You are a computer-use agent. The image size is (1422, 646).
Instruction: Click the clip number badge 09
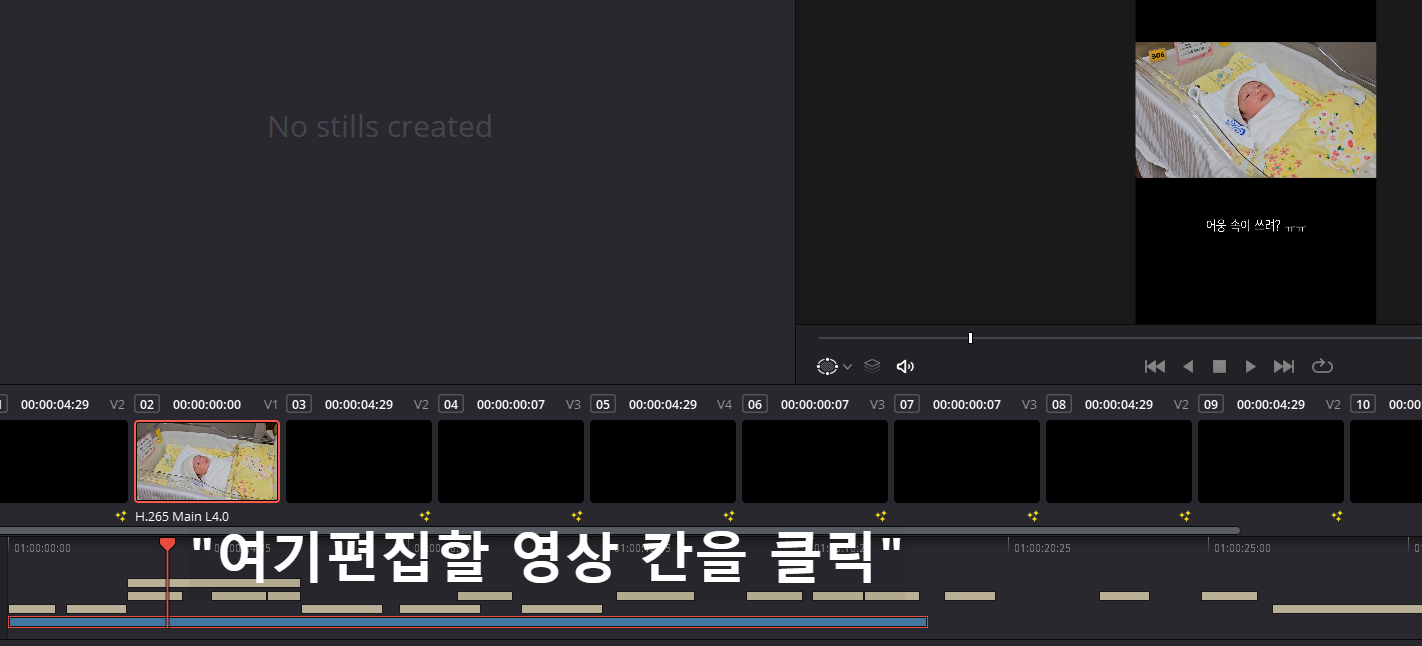(x=1211, y=404)
